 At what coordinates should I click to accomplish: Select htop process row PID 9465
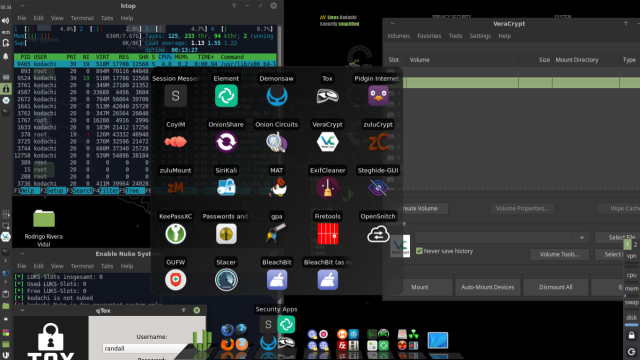(x=145, y=64)
